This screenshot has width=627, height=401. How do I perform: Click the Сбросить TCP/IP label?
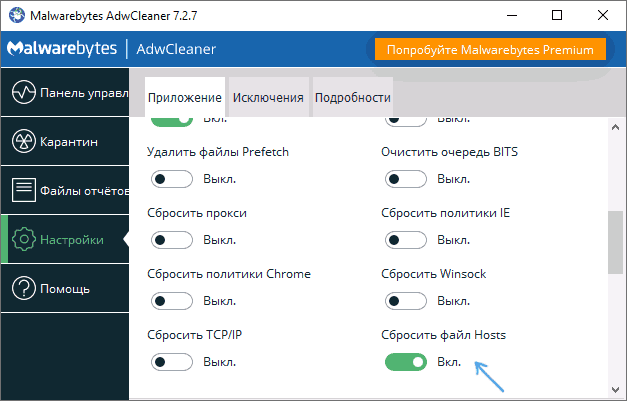click(195, 335)
